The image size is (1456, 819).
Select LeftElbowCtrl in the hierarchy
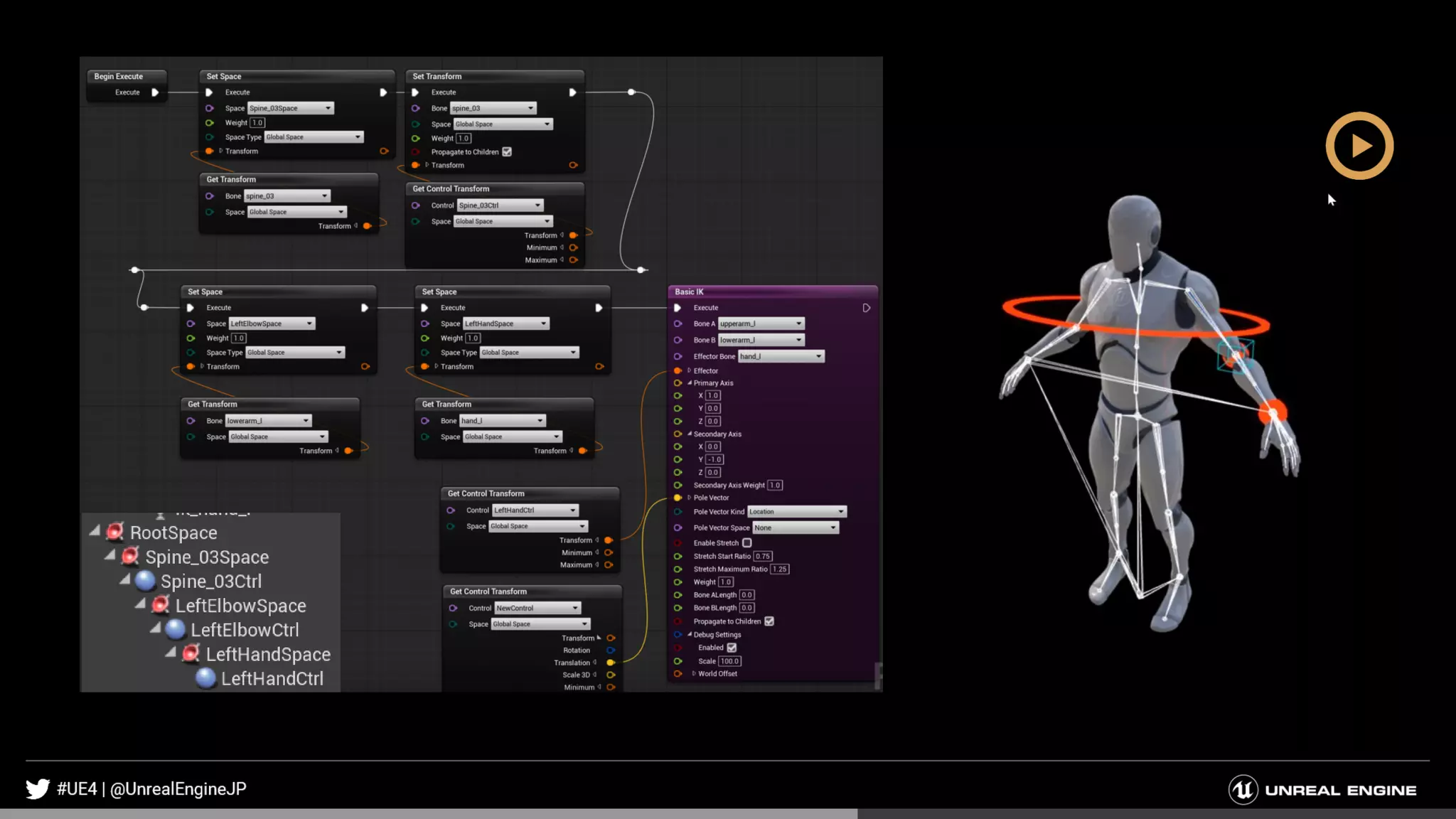coord(245,630)
